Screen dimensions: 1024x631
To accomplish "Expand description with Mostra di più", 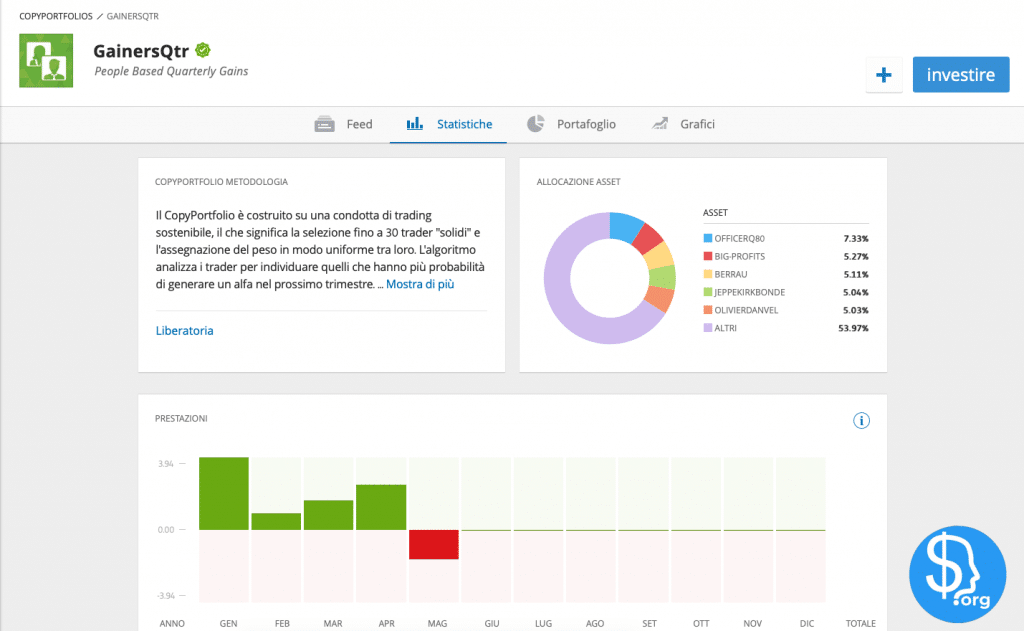I will coord(420,284).
